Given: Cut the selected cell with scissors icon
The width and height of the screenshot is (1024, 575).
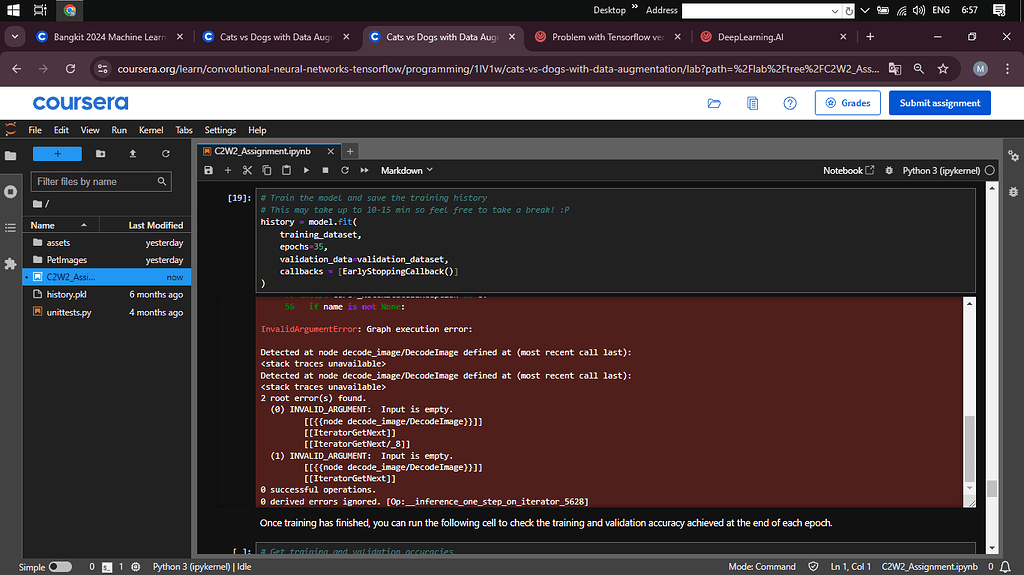Looking at the screenshot, I should click(x=247, y=171).
